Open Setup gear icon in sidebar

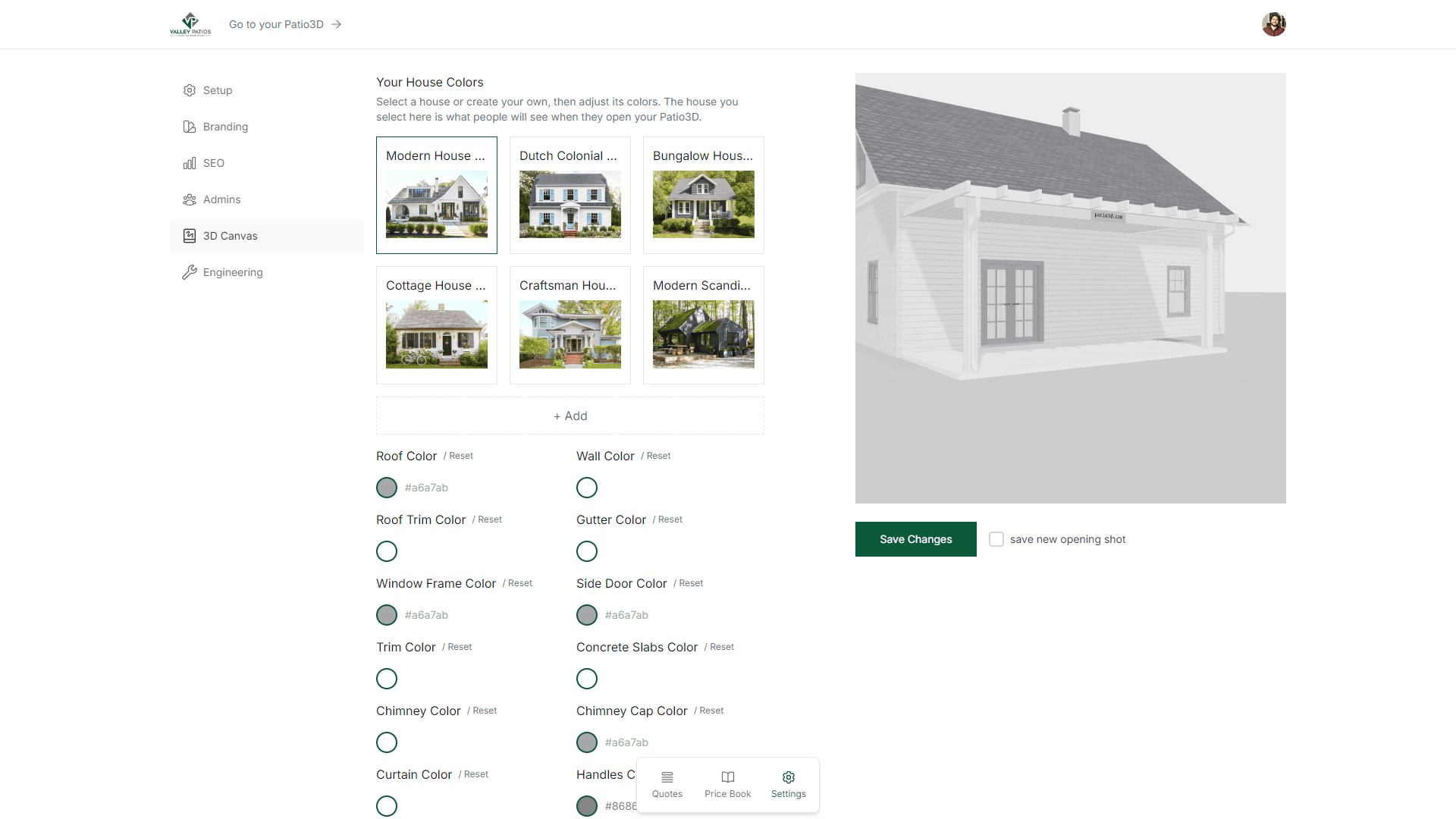(190, 90)
